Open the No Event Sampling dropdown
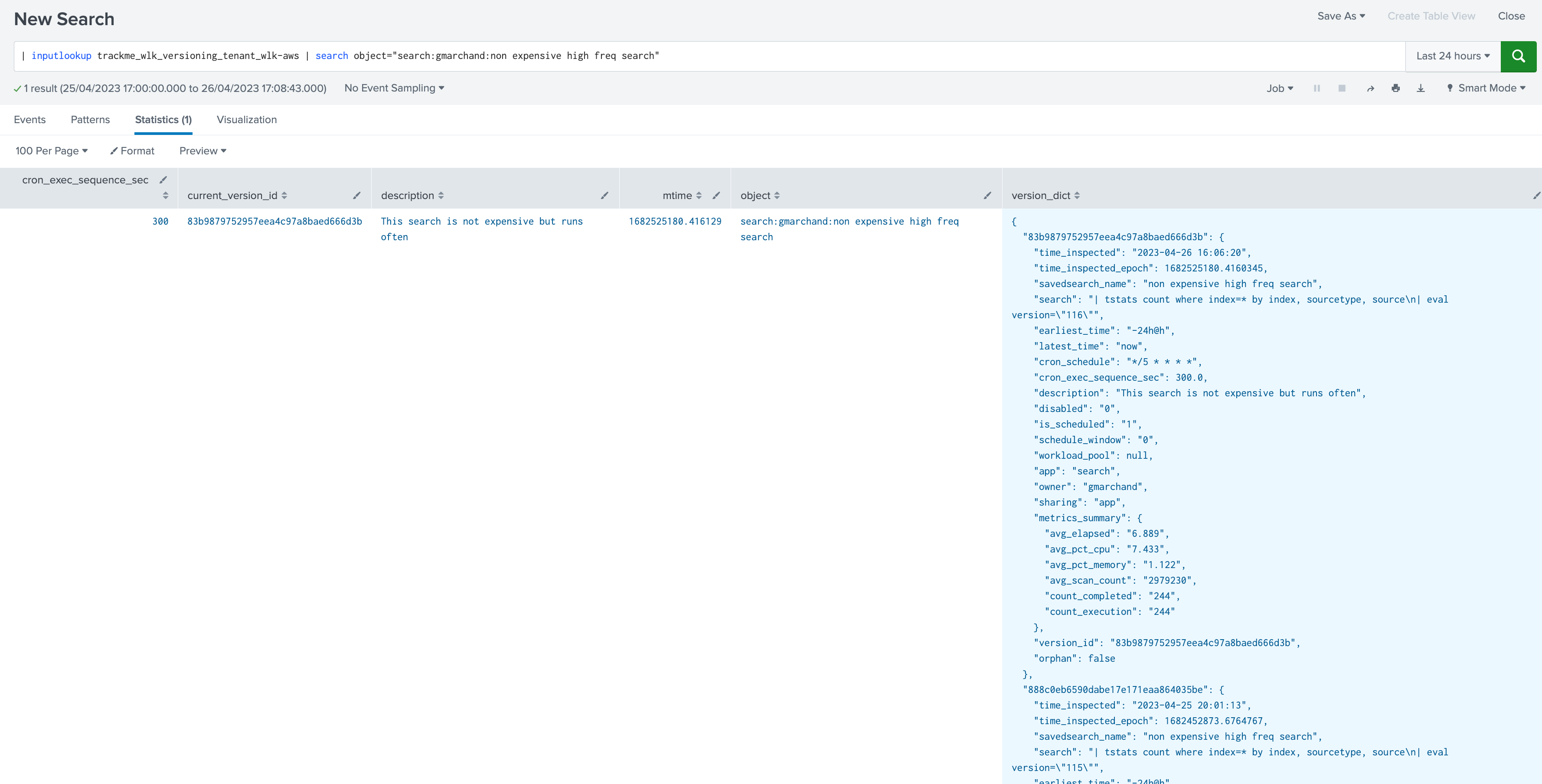1542x784 pixels. pyautogui.click(x=394, y=88)
